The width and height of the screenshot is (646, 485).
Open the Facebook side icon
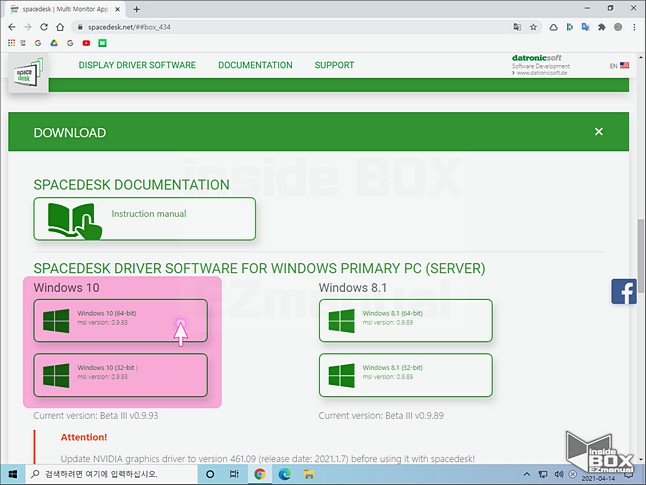point(624,291)
